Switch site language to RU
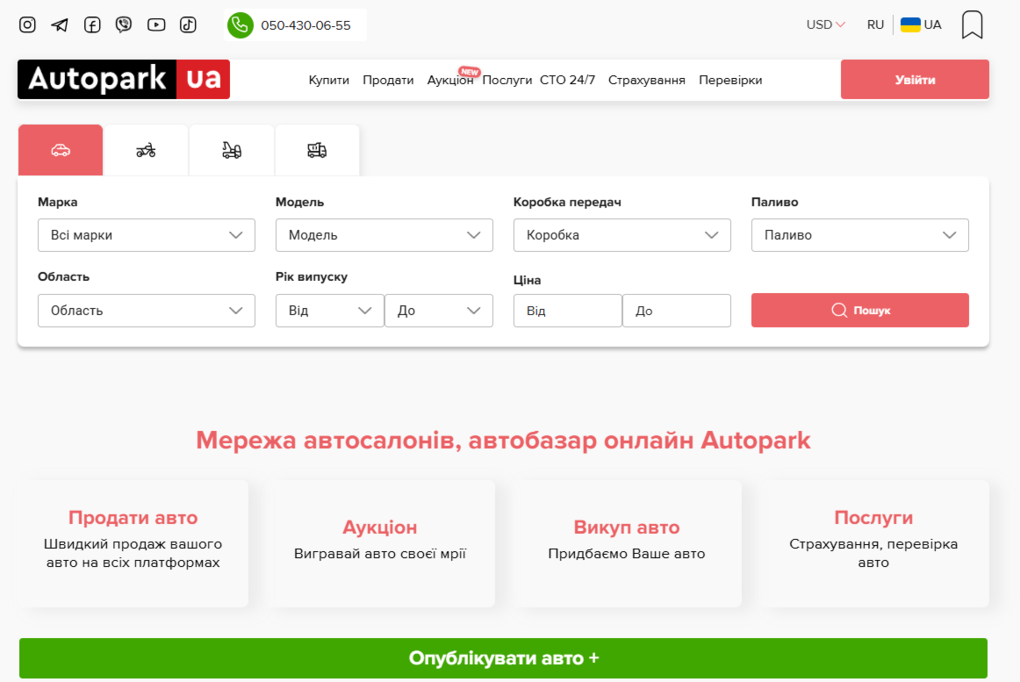This screenshot has height=682, width=1020. click(x=875, y=25)
